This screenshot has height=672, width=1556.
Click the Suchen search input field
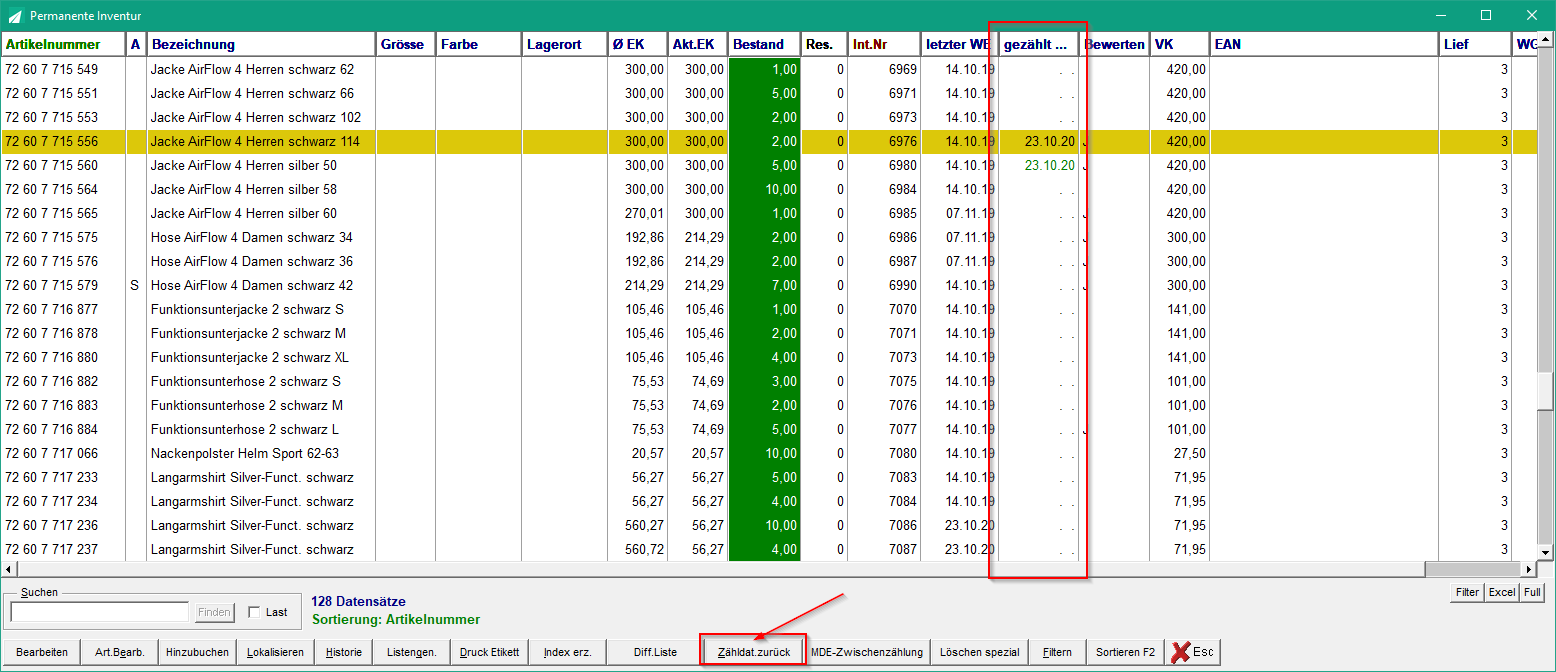(x=99, y=612)
